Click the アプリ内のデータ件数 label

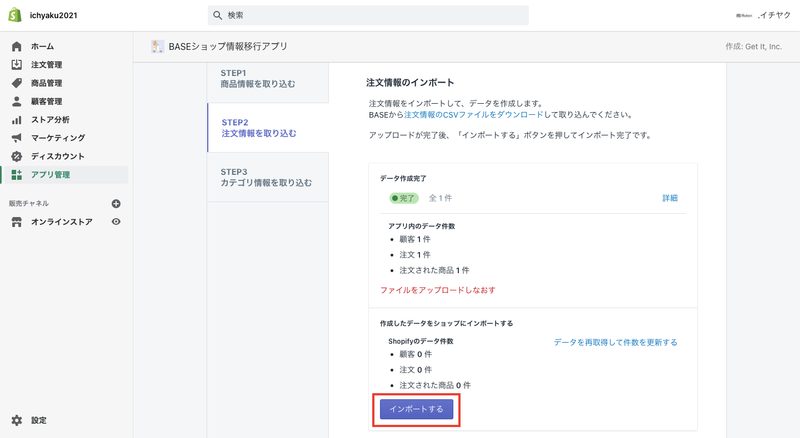pyautogui.click(x=421, y=226)
